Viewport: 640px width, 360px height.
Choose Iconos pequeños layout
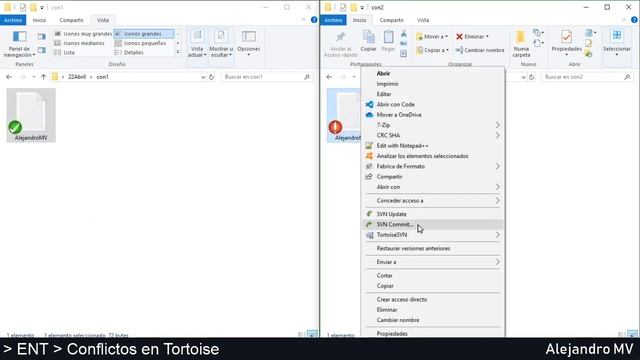[x=141, y=43]
